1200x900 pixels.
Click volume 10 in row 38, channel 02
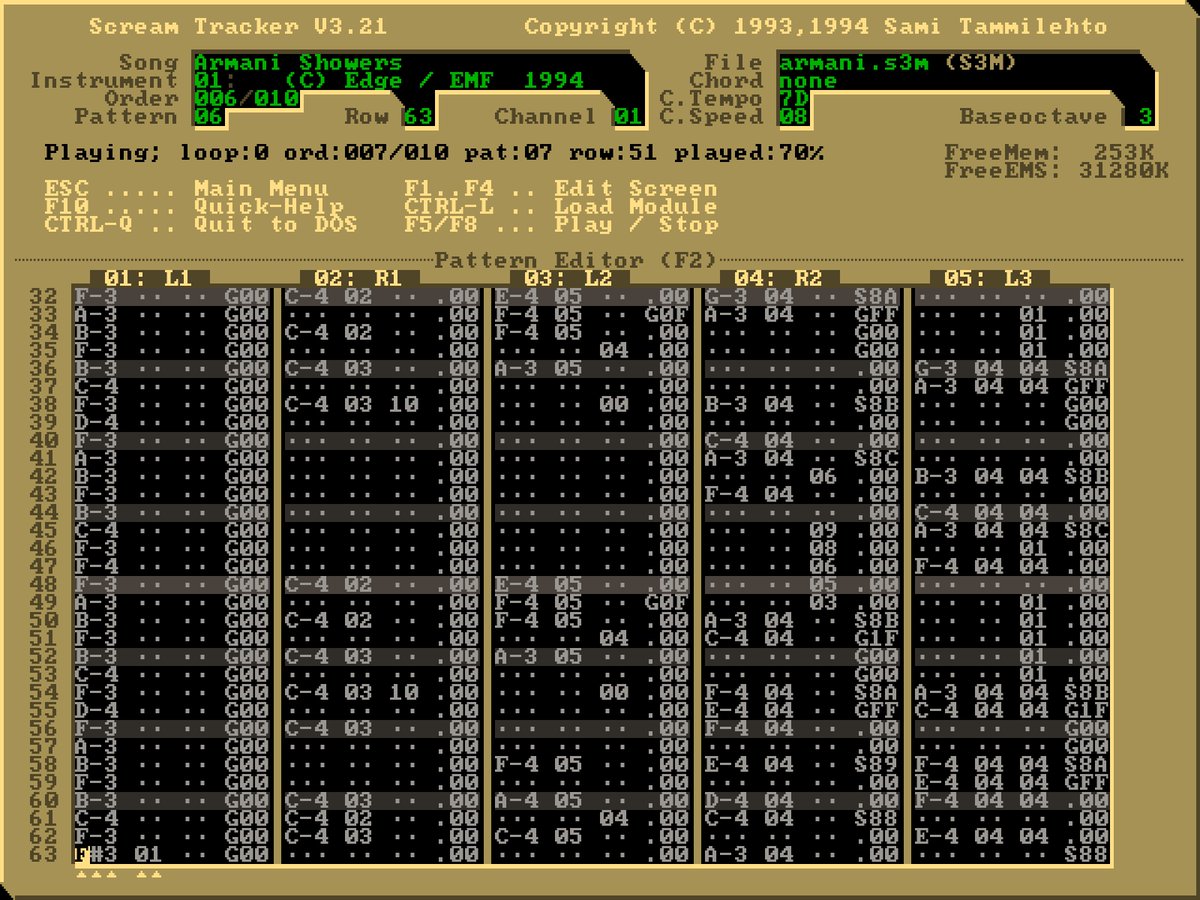403,404
